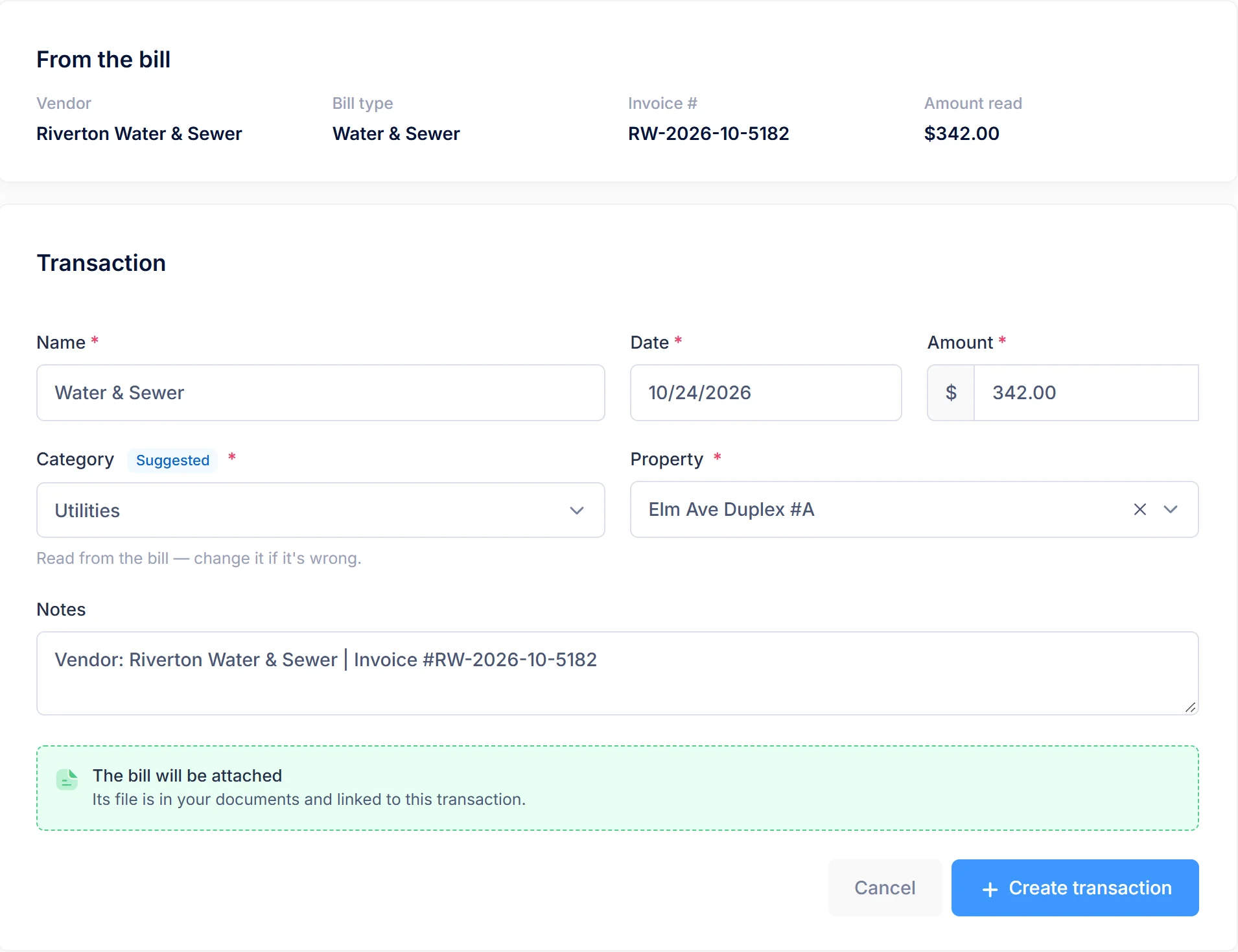Viewport: 1238px width, 952px height.
Task: Click 'Its file is in your documents' text
Action: tap(309, 799)
